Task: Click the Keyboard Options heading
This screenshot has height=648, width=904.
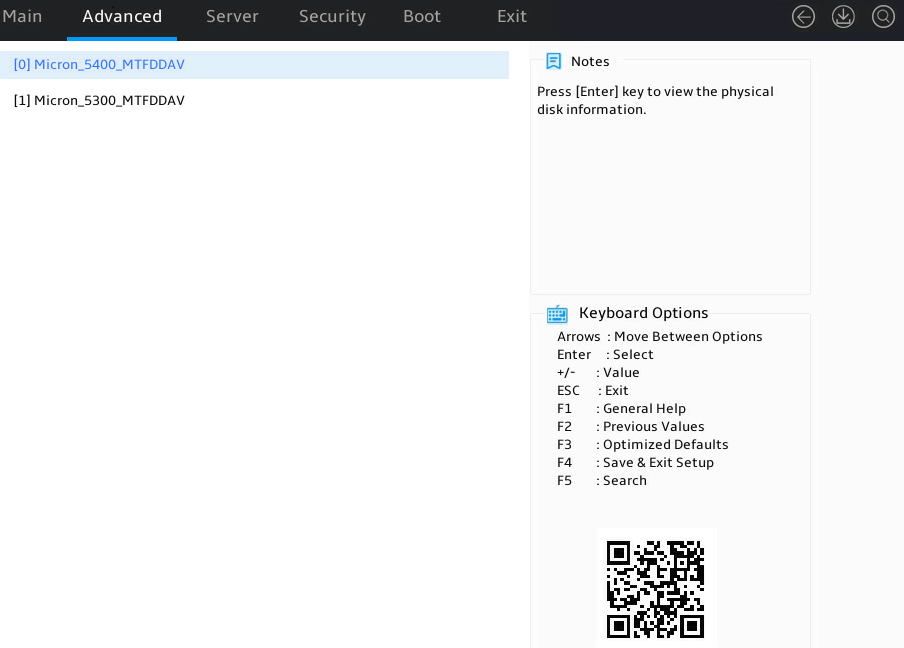Action: pos(643,313)
